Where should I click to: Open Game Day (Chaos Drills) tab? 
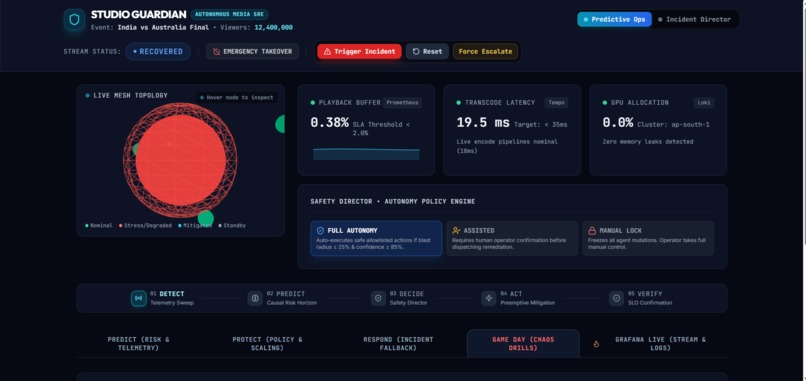pos(523,343)
